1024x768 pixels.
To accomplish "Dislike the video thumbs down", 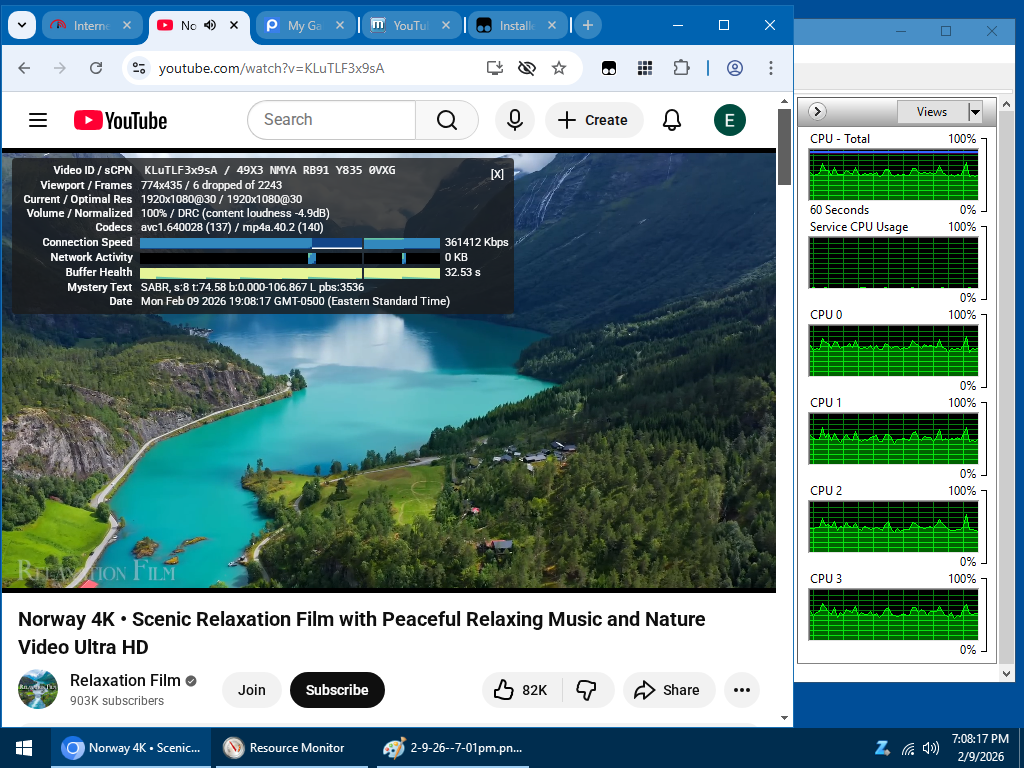I will coord(587,690).
